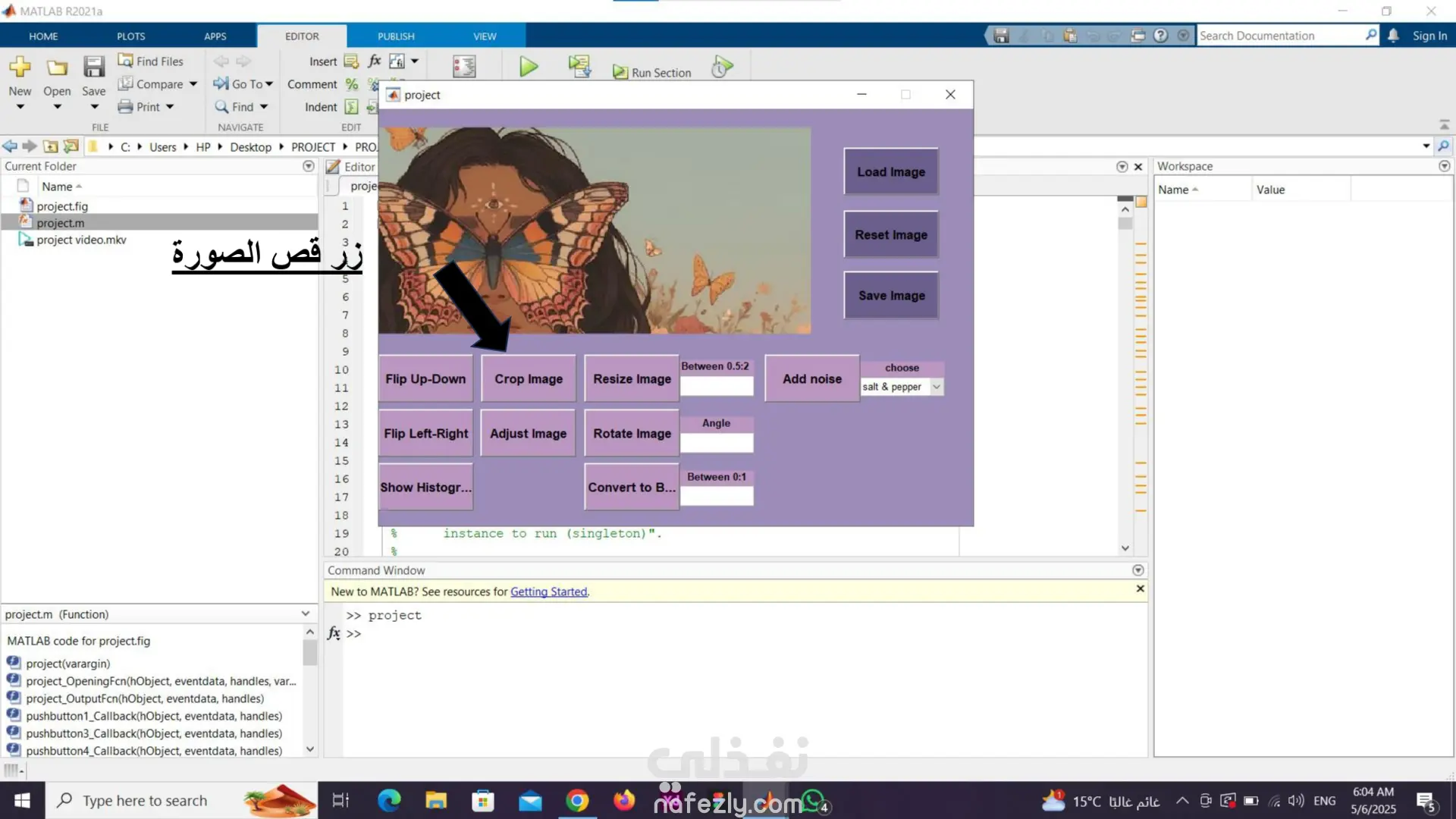Click the Comment percent icon

tap(352, 84)
